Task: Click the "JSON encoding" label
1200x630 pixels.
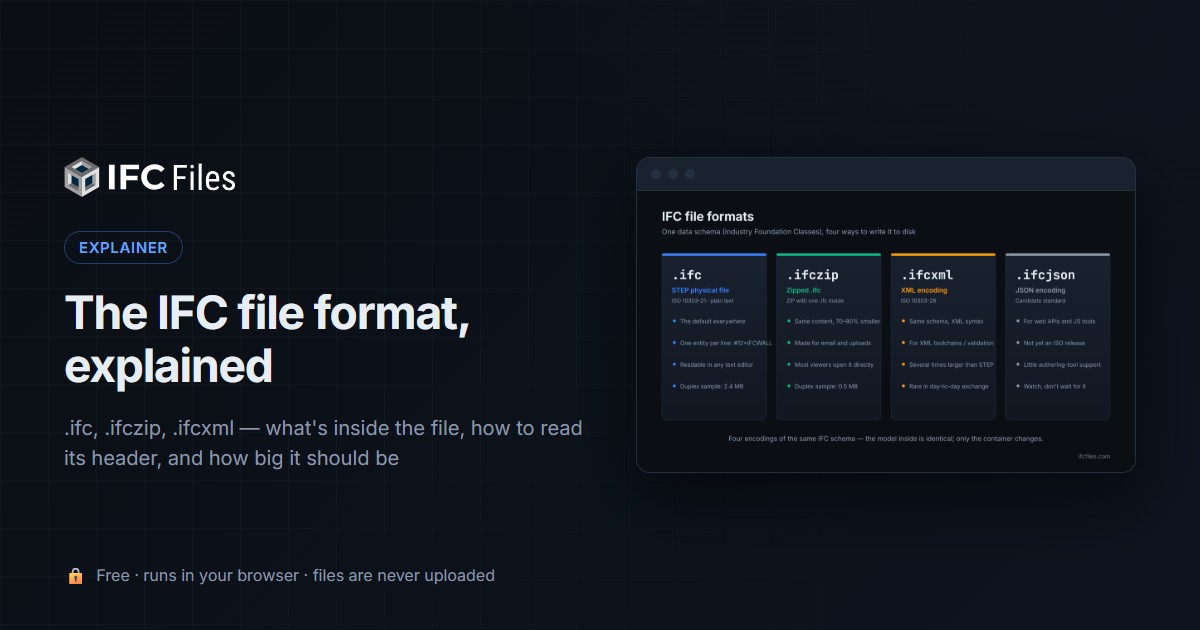Action: tap(1041, 291)
